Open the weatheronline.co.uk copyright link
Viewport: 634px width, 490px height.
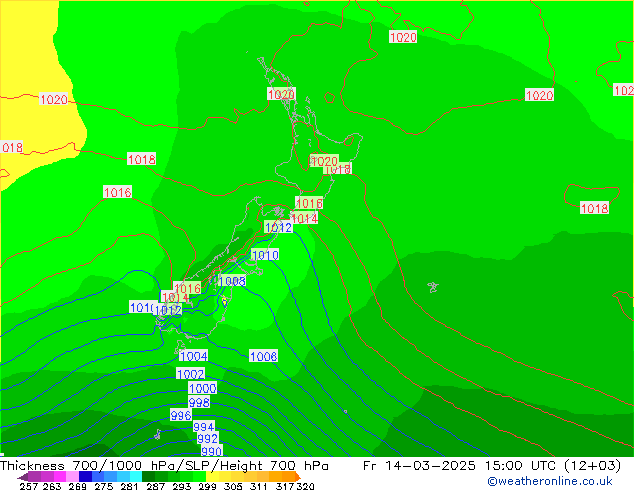pyautogui.click(x=549, y=481)
